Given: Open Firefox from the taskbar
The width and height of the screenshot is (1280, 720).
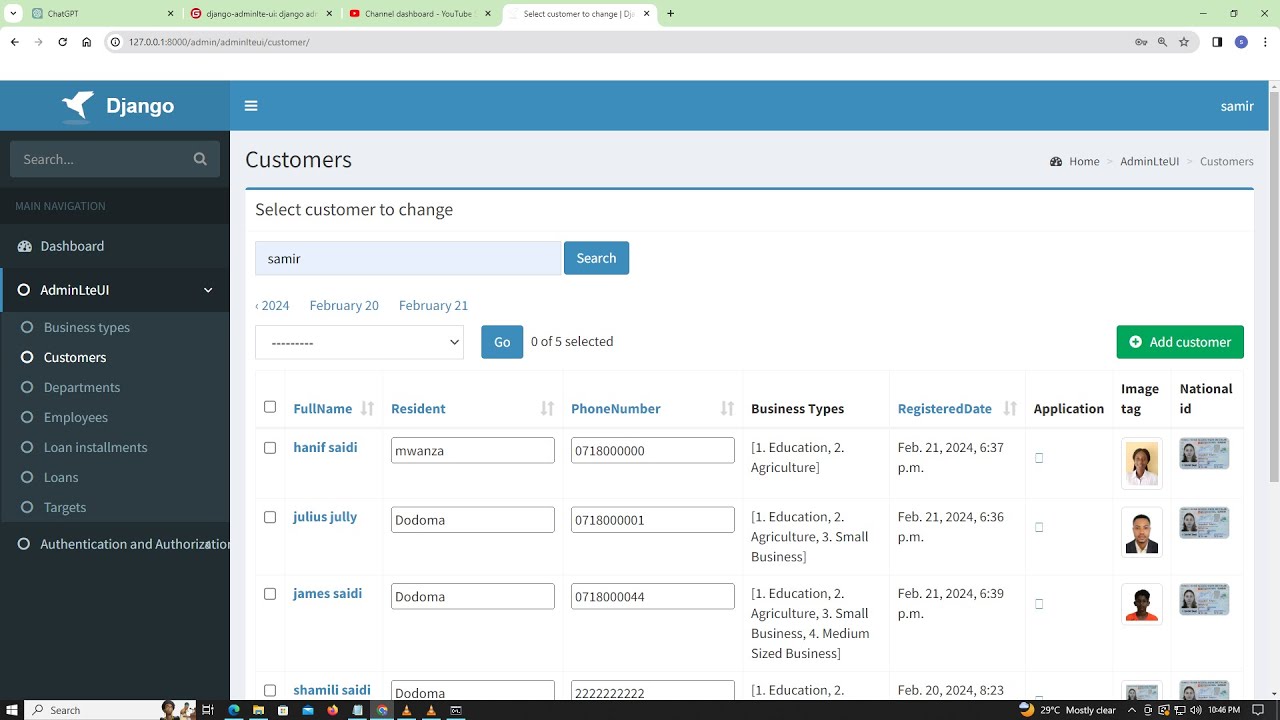Looking at the screenshot, I should click(333, 710).
